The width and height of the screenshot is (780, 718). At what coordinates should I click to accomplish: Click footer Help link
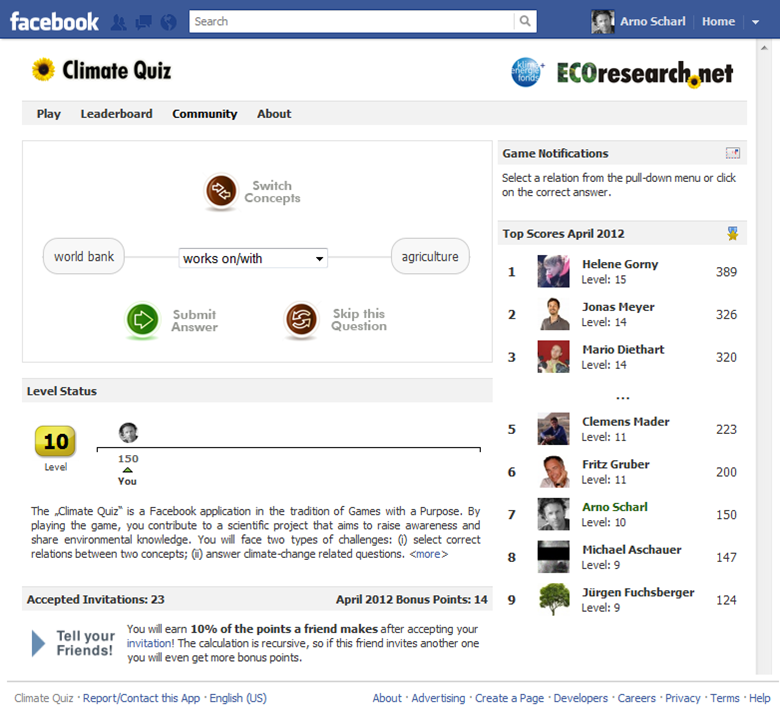[x=760, y=698]
